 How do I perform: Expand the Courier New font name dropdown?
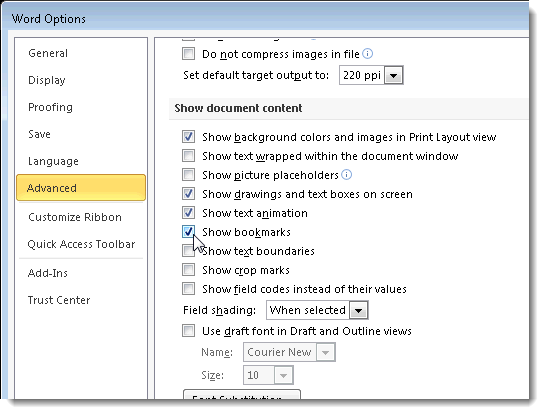tap(325, 352)
